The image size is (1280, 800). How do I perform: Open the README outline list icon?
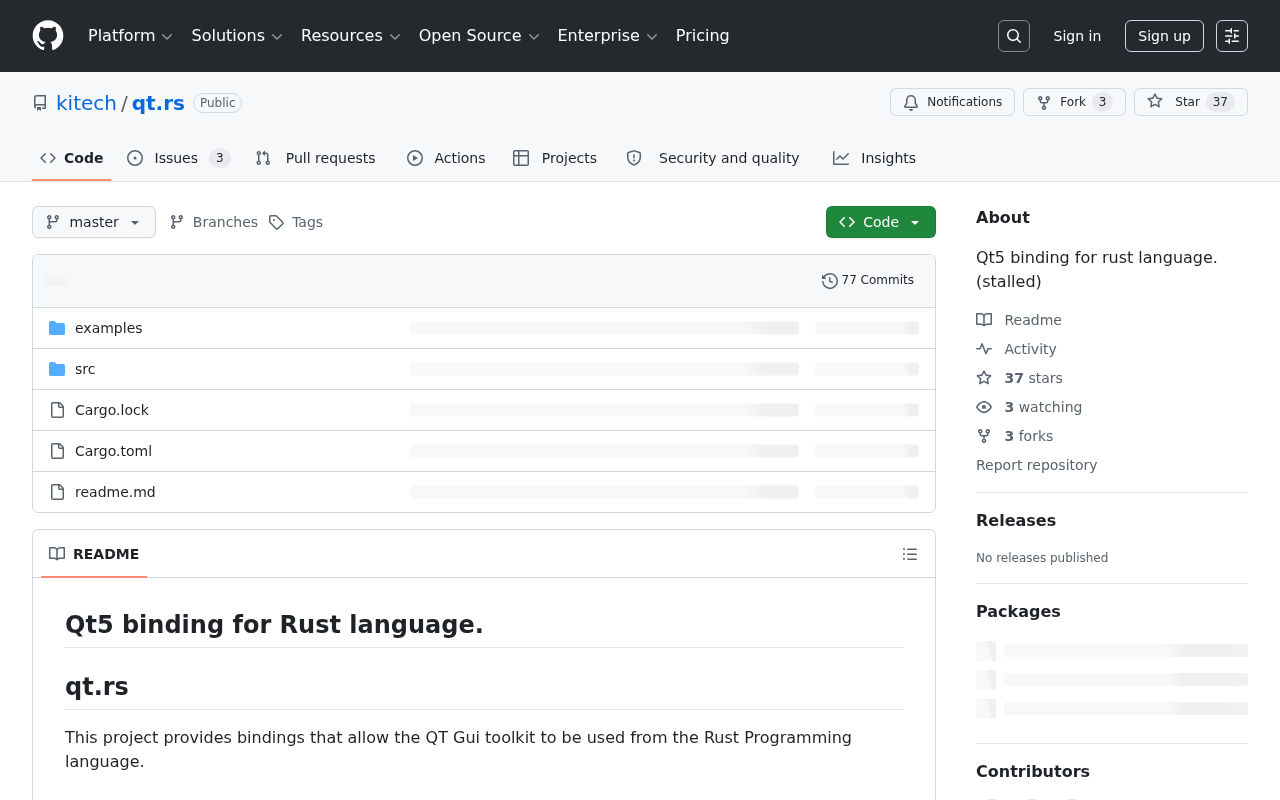pyautogui.click(x=910, y=554)
